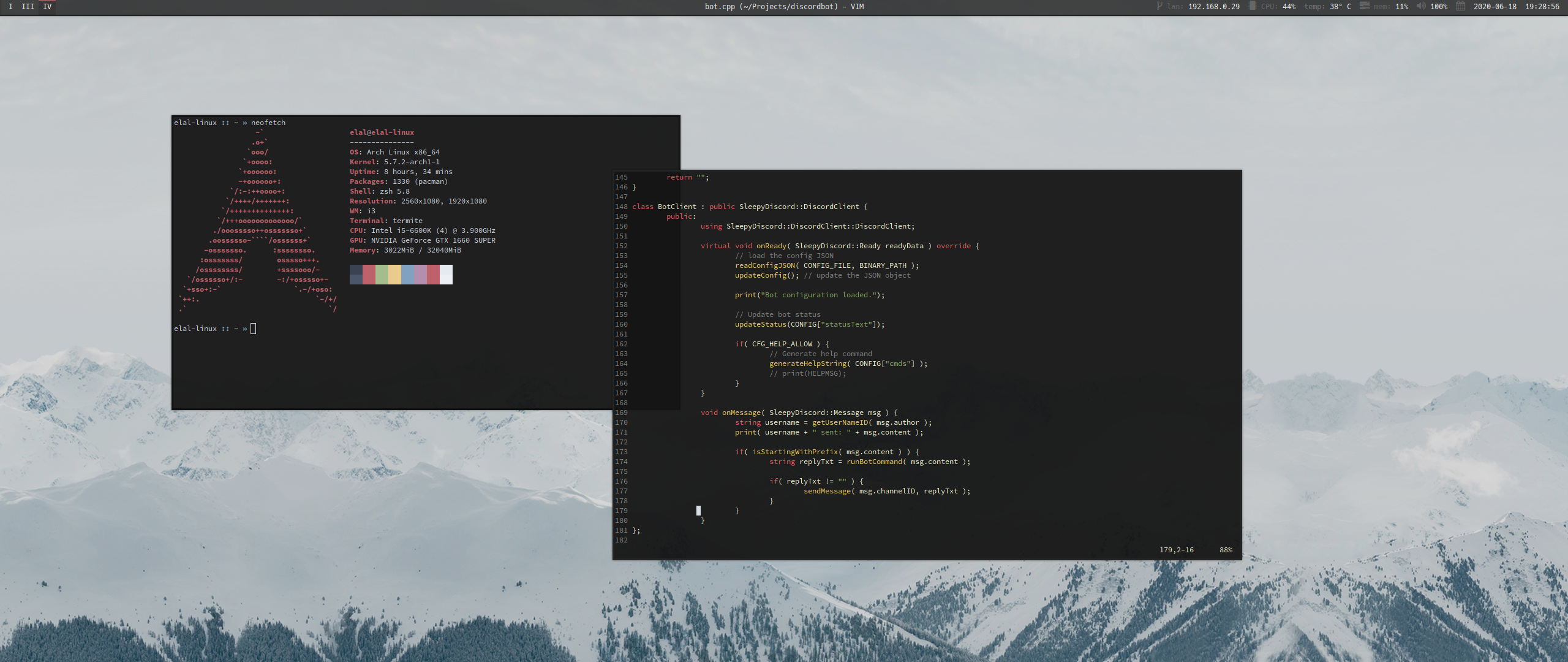This screenshot has height=662, width=1568.
Task: Switch to workspace III
Action: click(x=28, y=7)
